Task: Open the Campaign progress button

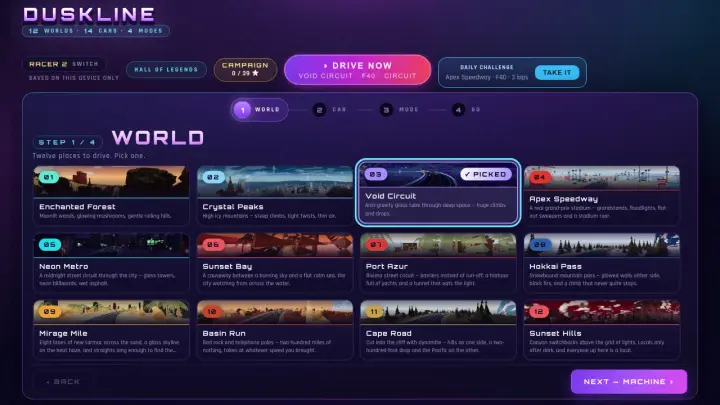Action: [245, 69]
